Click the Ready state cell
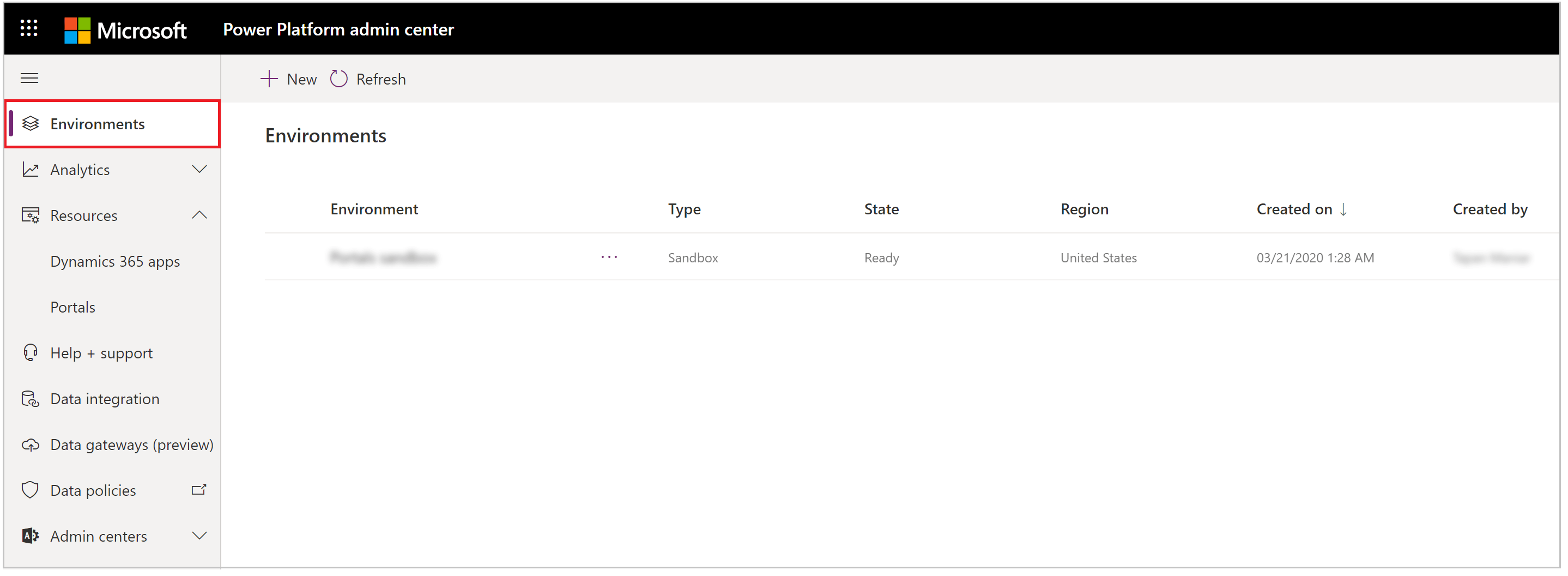Image resolution: width=1568 pixels, height=576 pixels. (881, 258)
